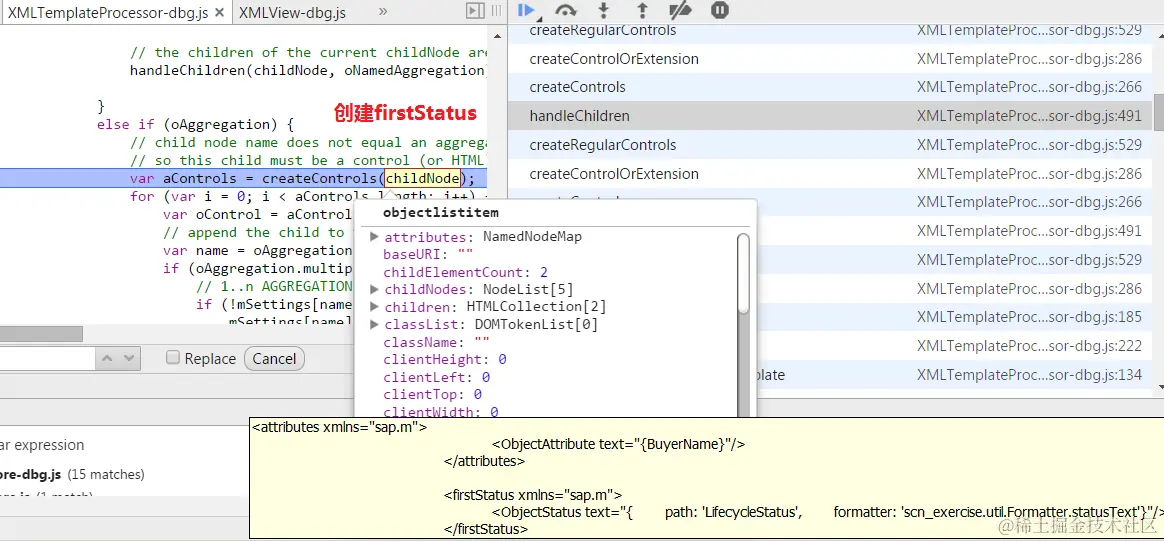Close the XMLTemplateProcessor-dbg.js tab

click(219, 13)
